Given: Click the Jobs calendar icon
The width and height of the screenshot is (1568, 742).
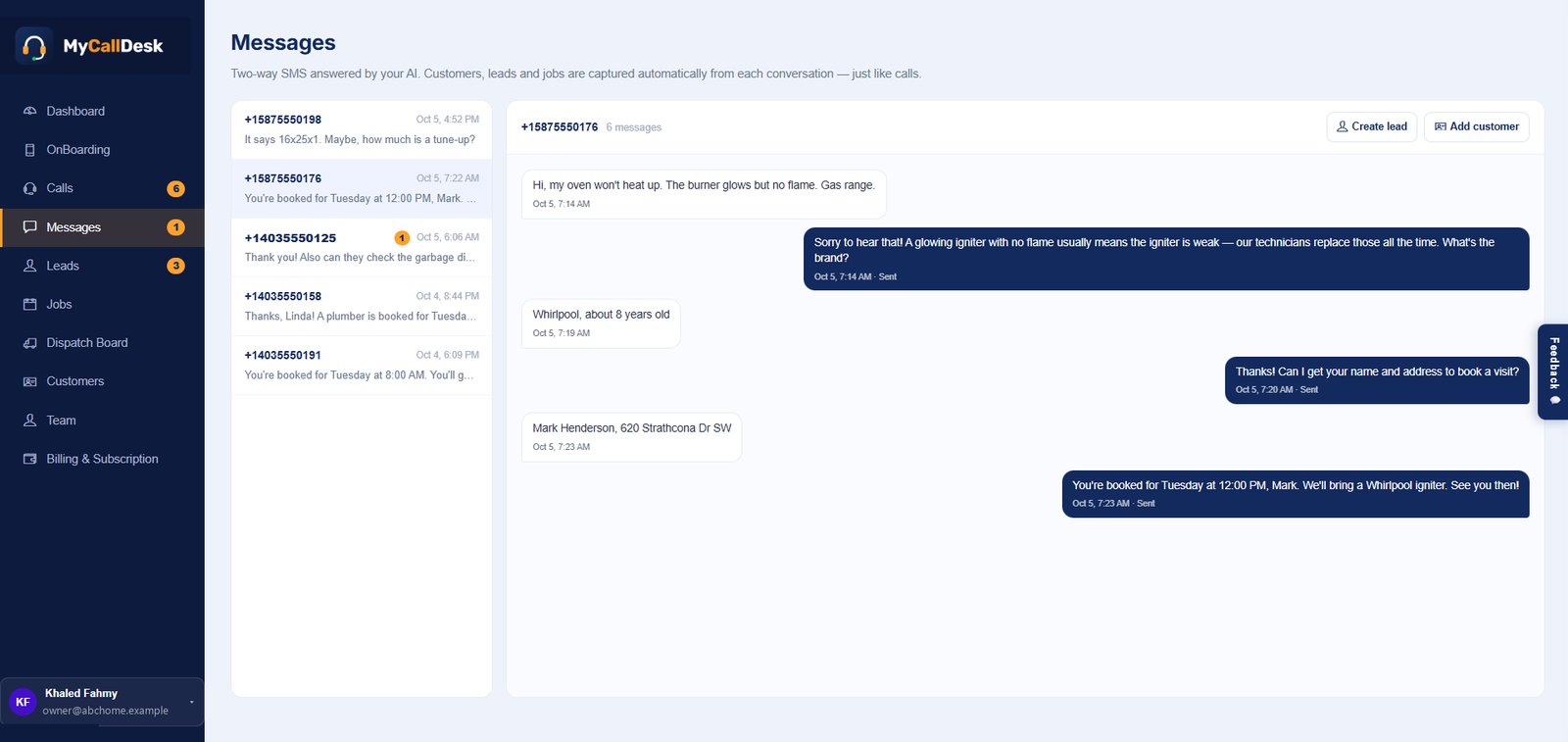Looking at the screenshot, I should point(29,304).
